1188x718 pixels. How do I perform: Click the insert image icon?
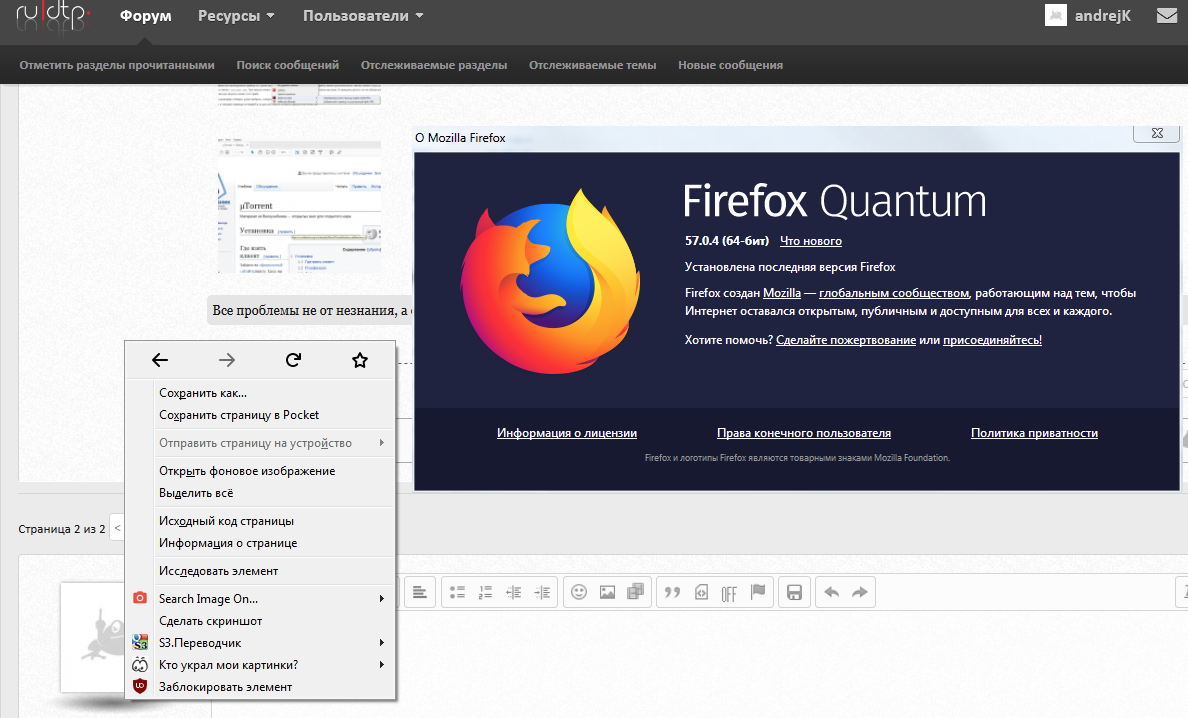coord(607,592)
